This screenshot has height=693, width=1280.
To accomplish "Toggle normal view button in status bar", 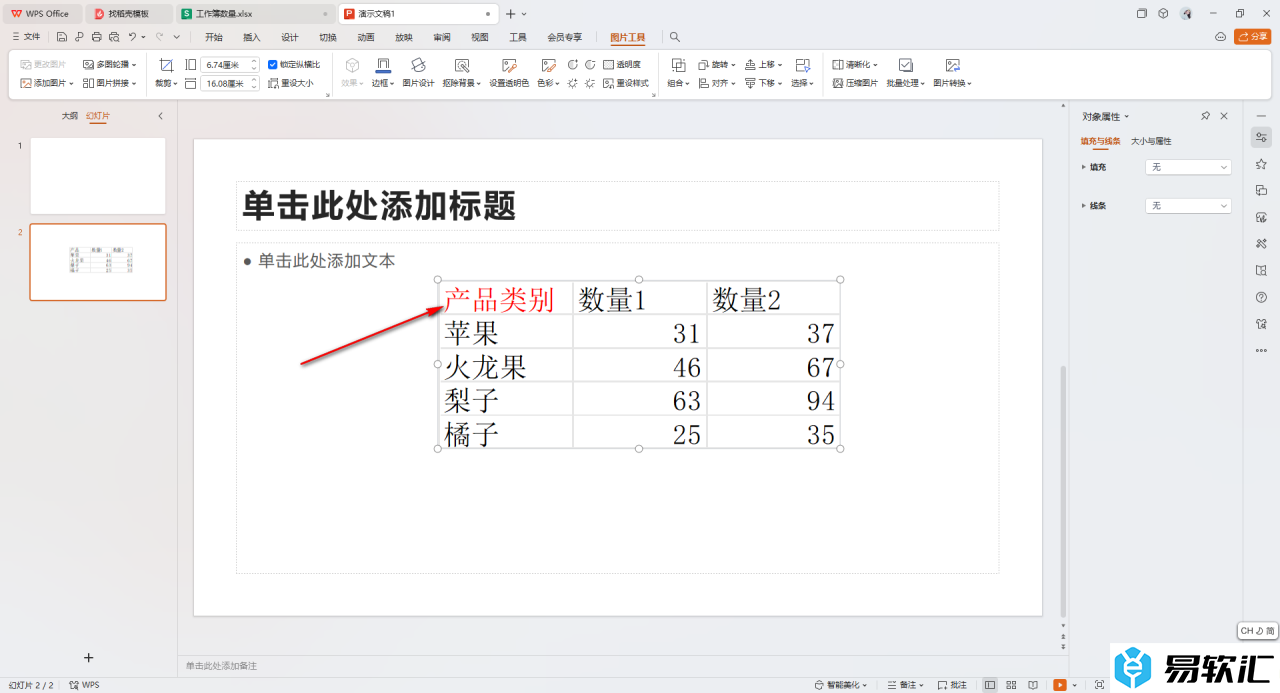I will [x=990, y=685].
